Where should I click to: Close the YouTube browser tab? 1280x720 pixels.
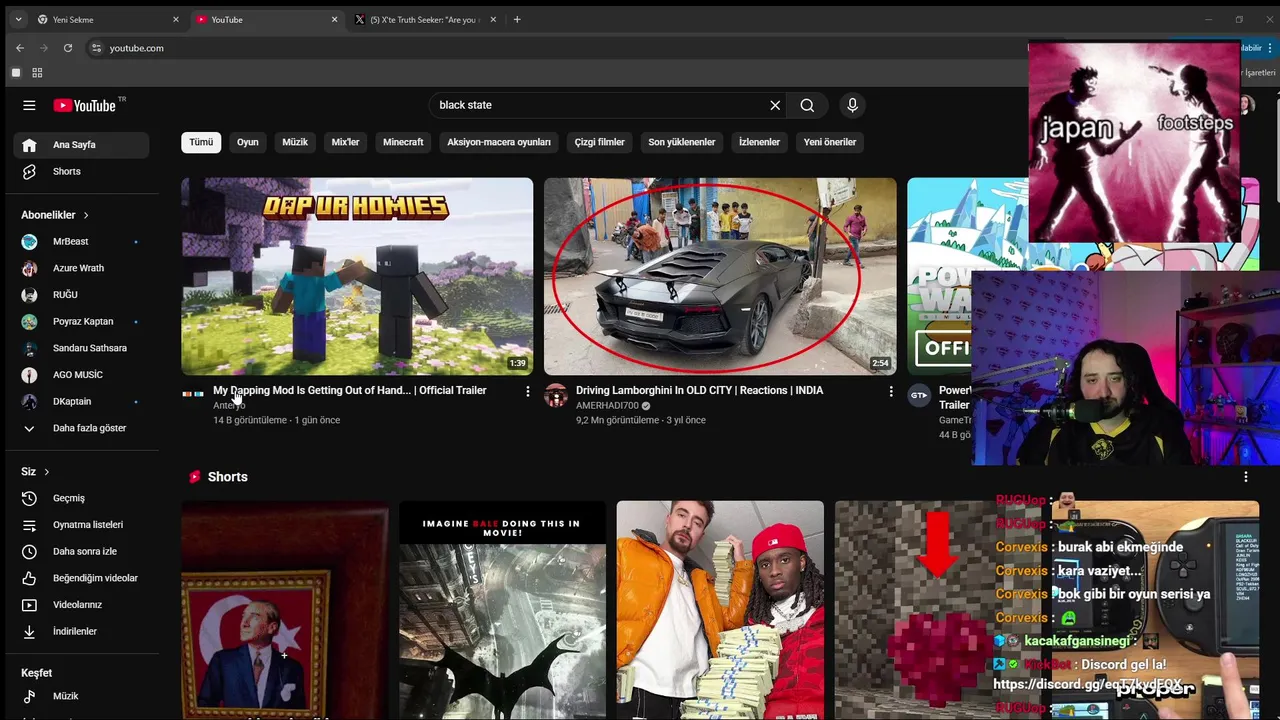tap(334, 19)
